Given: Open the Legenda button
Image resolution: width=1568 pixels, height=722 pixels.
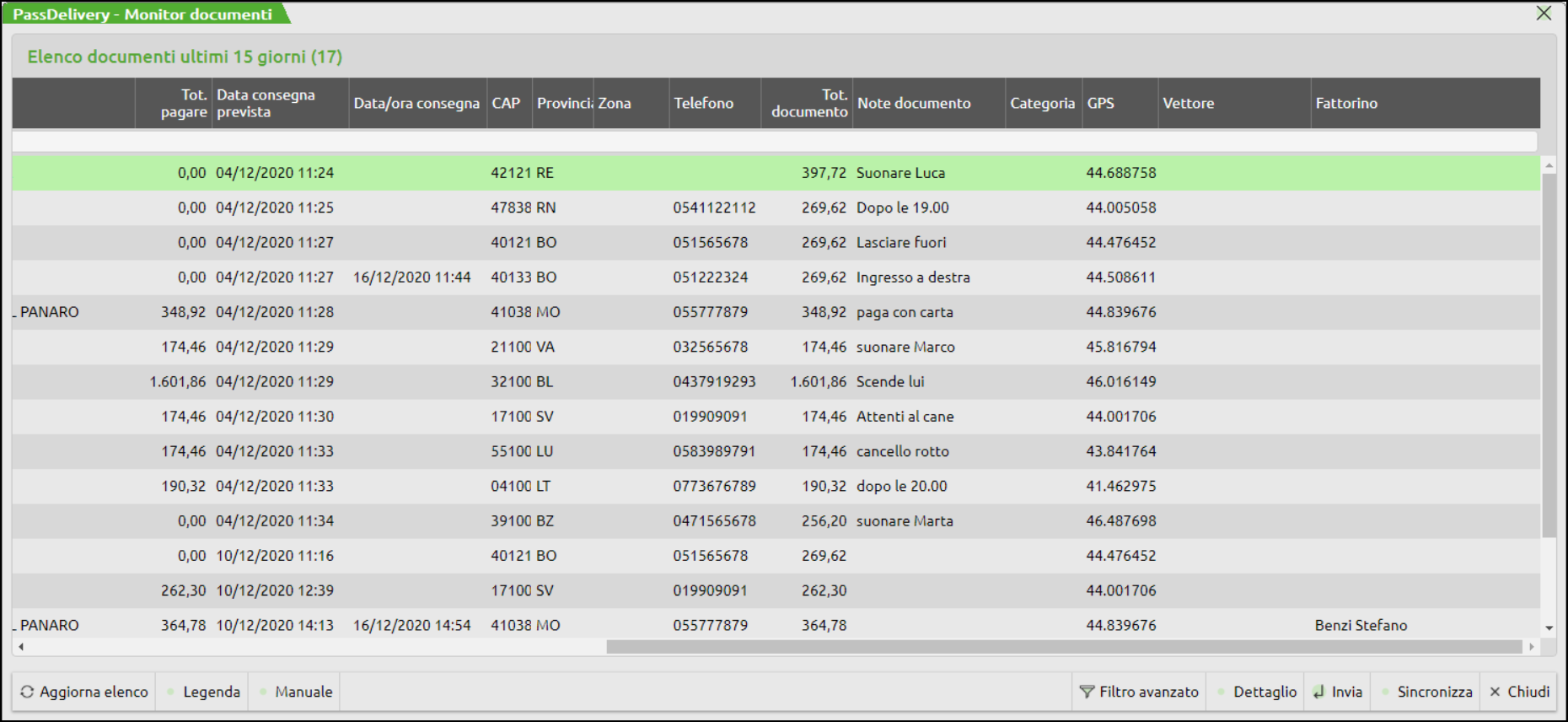Looking at the screenshot, I should click(211, 692).
